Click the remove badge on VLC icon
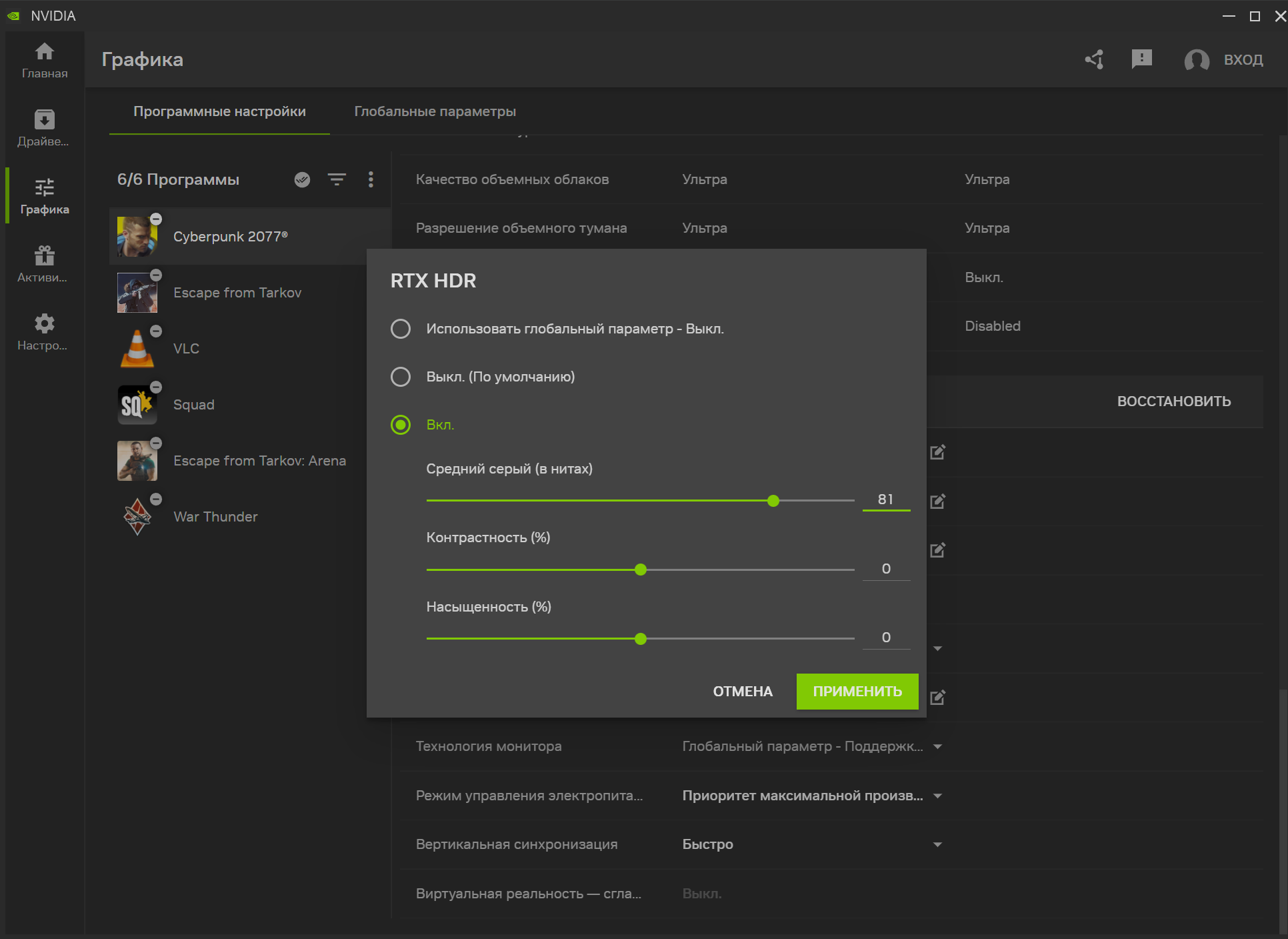The image size is (1288, 939). [156, 331]
